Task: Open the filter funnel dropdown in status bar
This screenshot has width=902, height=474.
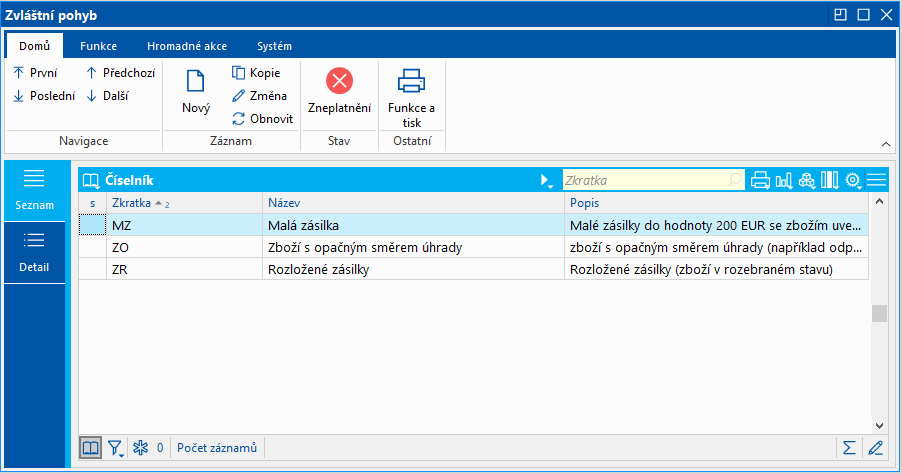Action: (x=116, y=448)
